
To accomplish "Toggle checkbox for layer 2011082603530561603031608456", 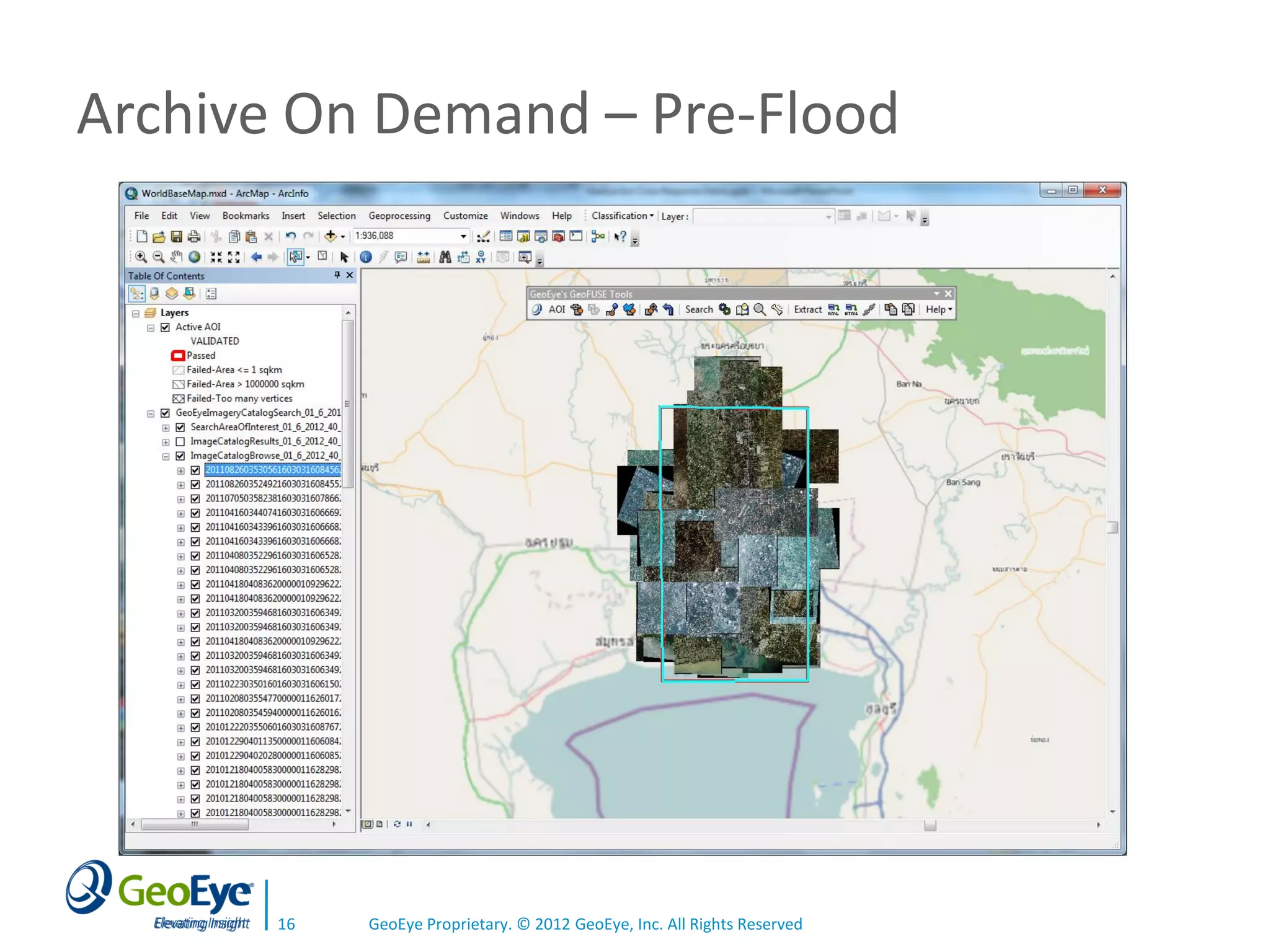I will coord(195,470).
